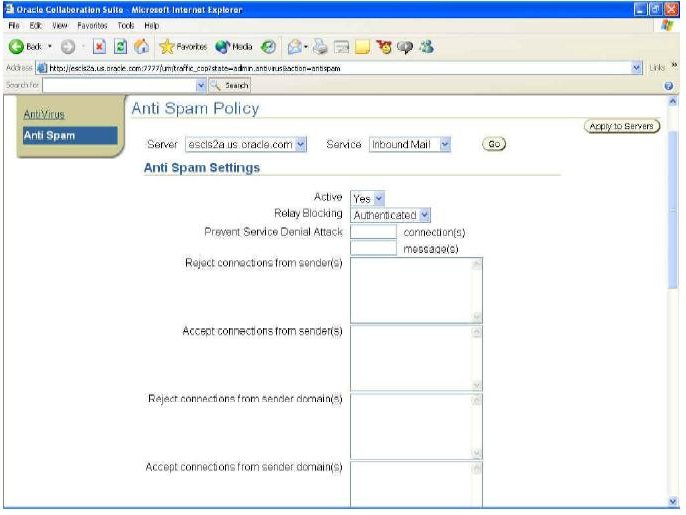
Task: Open the Relay Blocking dropdown
Action: [x=424, y=215]
